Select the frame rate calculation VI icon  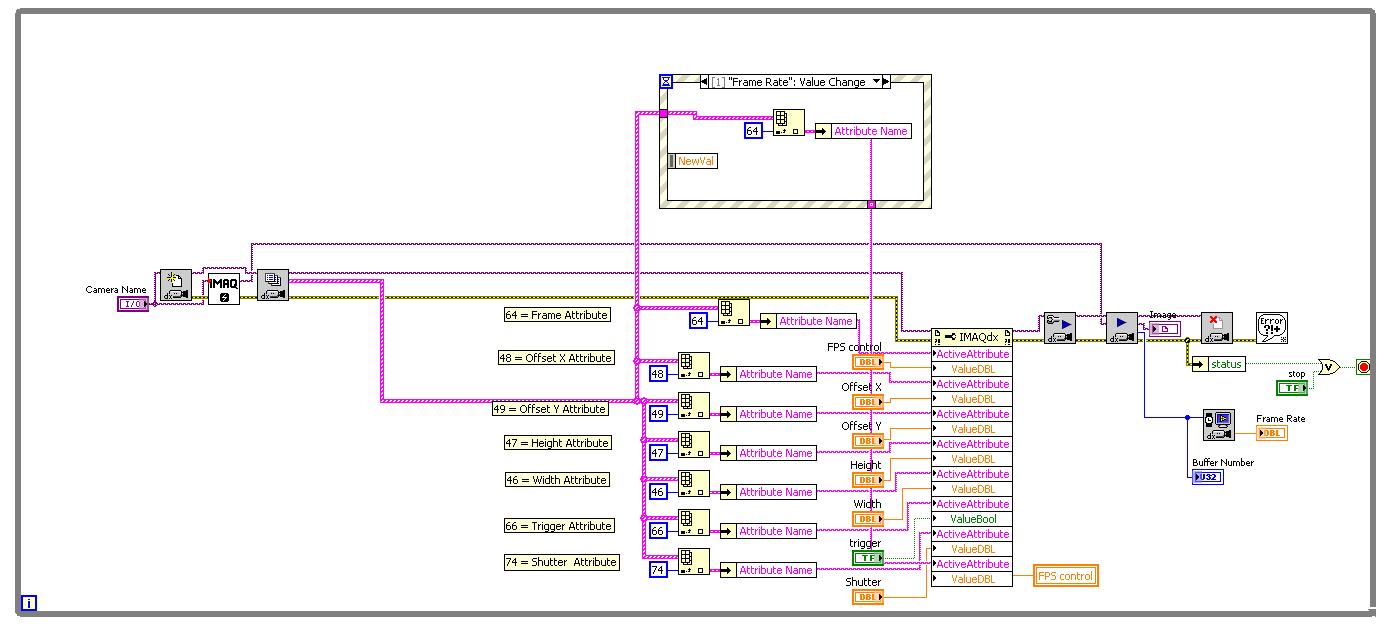(x=1218, y=425)
